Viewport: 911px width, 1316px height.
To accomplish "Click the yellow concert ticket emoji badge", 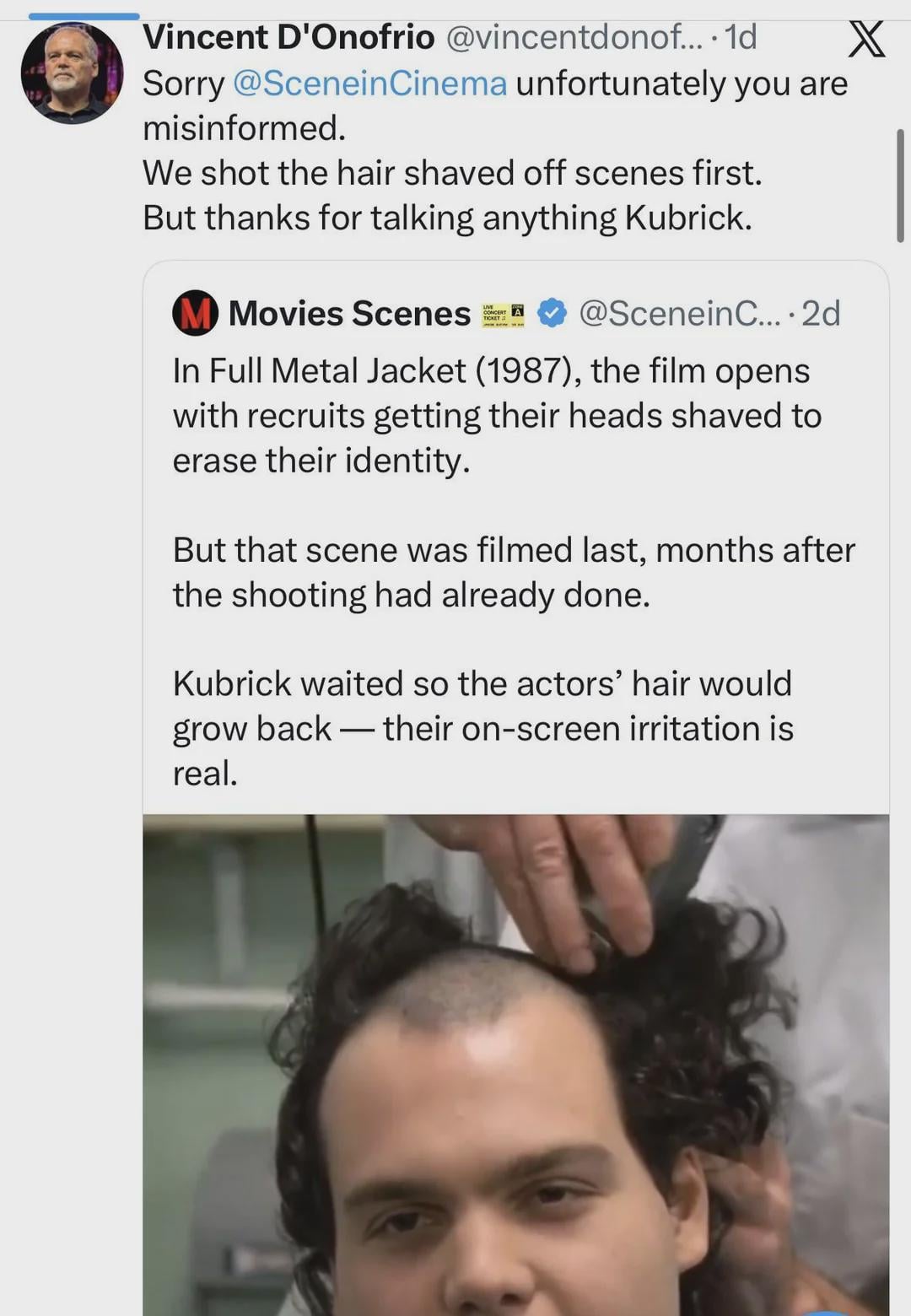I will pos(504,314).
